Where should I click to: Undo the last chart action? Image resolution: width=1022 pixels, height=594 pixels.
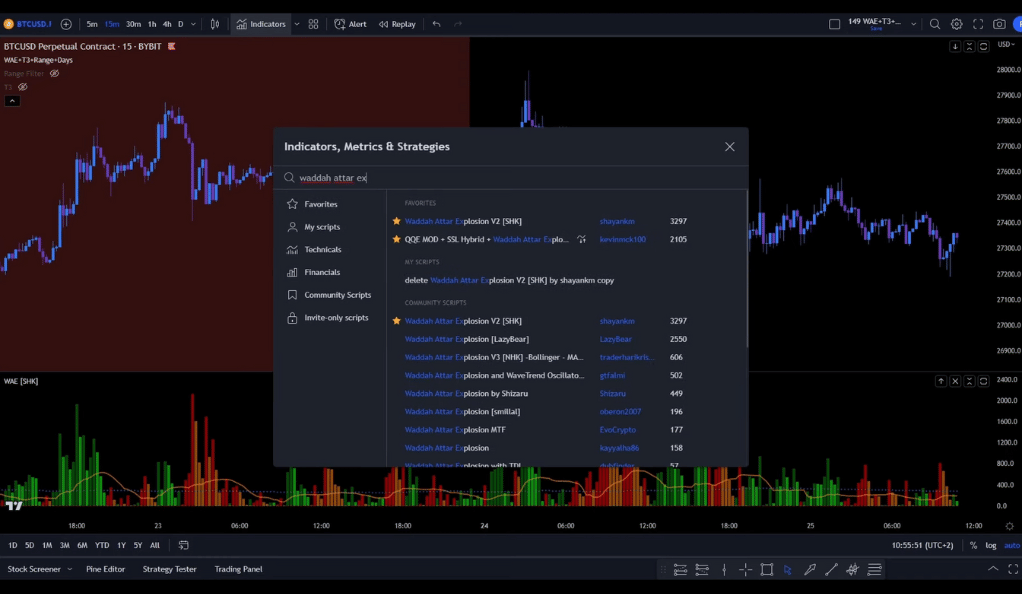[436, 24]
